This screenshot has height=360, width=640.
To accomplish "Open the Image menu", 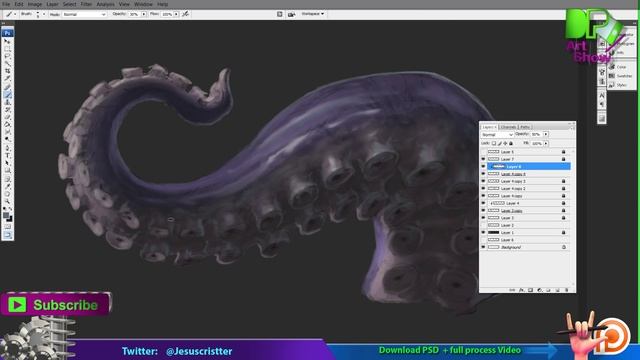I will click(35, 4).
